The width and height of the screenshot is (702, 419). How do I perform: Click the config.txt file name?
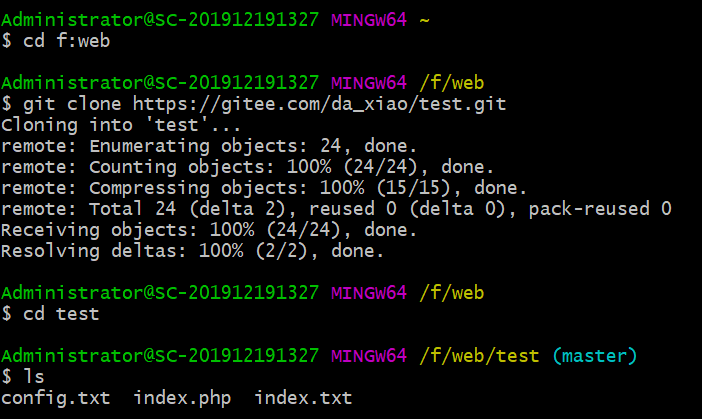tap(56, 398)
